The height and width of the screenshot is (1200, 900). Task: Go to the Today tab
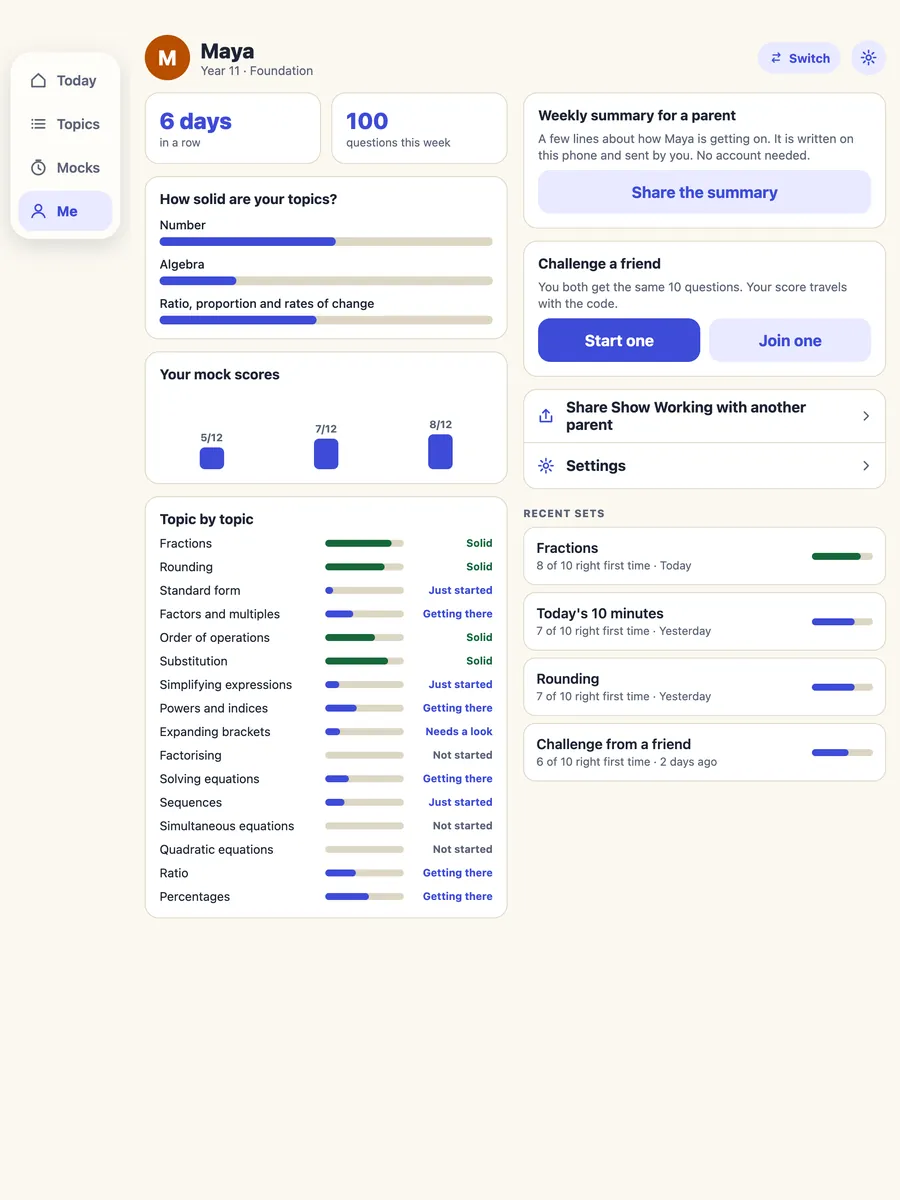pos(65,81)
